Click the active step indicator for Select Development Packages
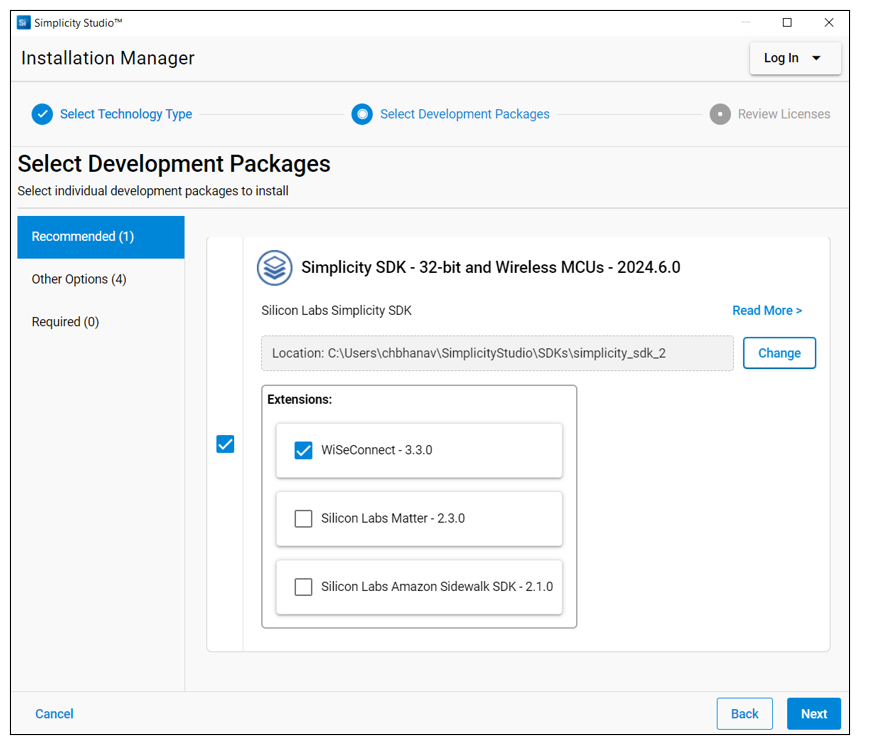 [362, 114]
